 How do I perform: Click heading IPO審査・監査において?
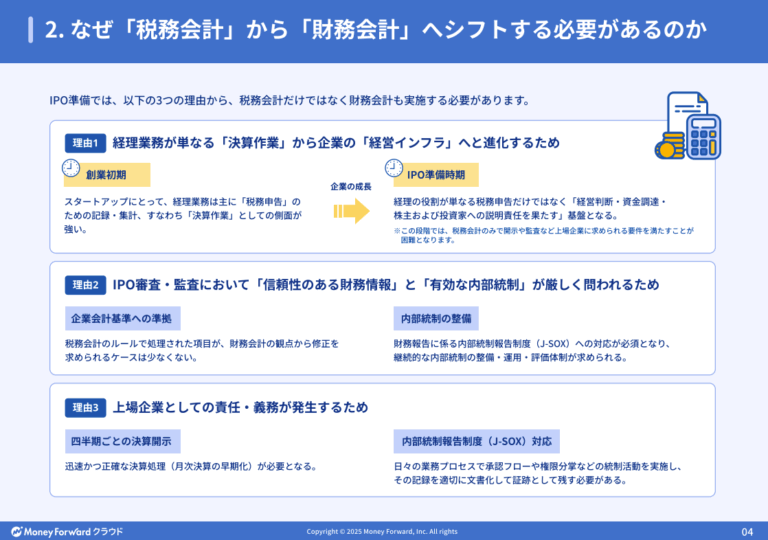point(386,285)
